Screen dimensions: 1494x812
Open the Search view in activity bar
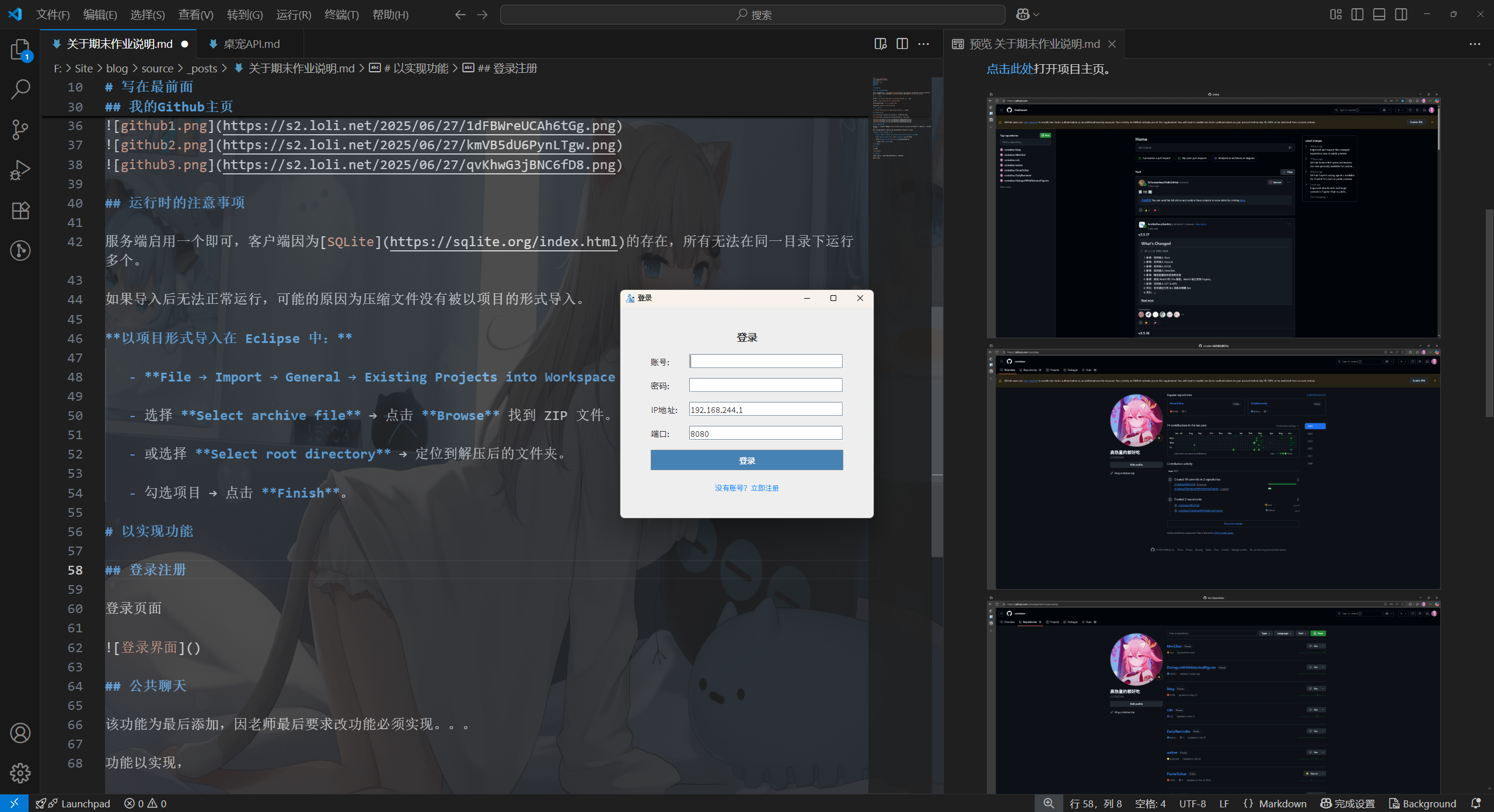(x=20, y=89)
